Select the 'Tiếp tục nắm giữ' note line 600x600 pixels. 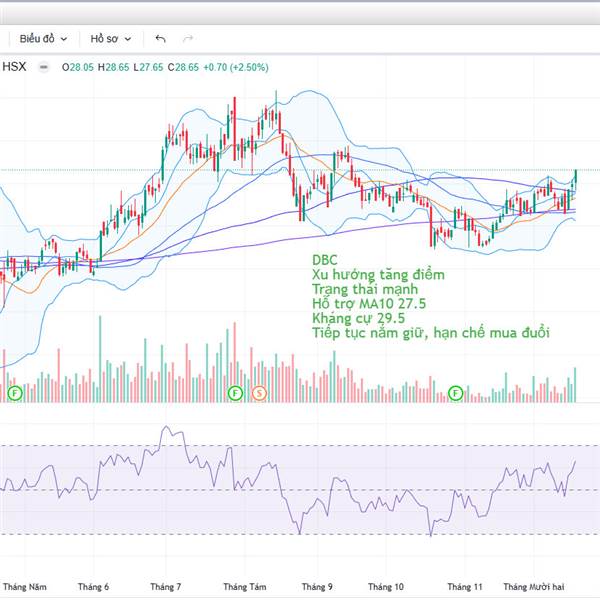click(x=431, y=333)
